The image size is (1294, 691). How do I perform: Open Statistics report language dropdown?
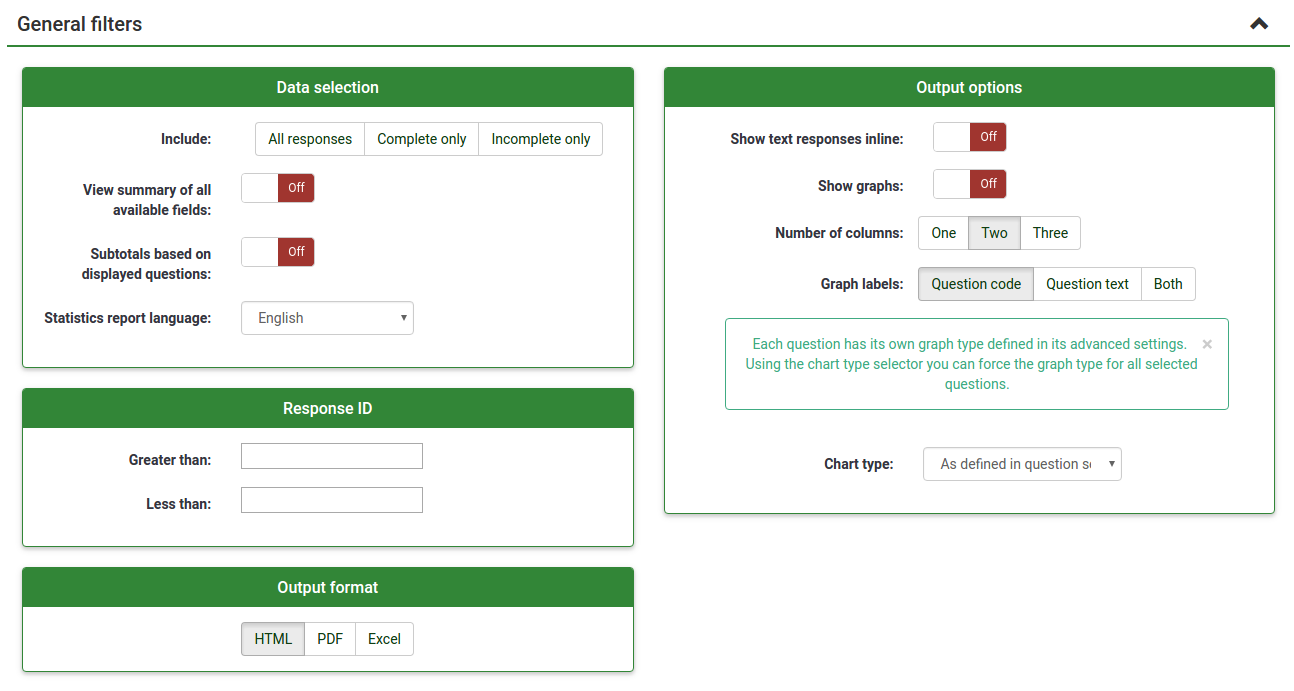pyautogui.click(x=327, y=318)
